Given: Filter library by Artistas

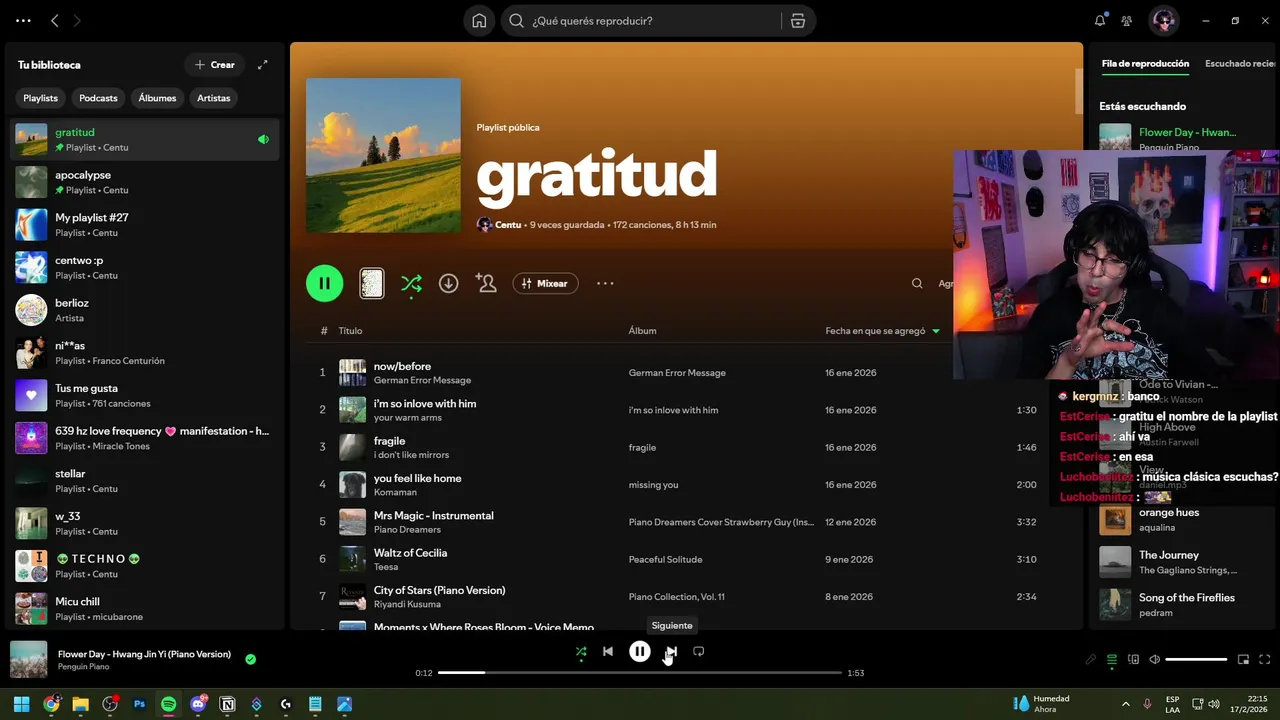Looking at the screenshot, I should tap(214, 98).
